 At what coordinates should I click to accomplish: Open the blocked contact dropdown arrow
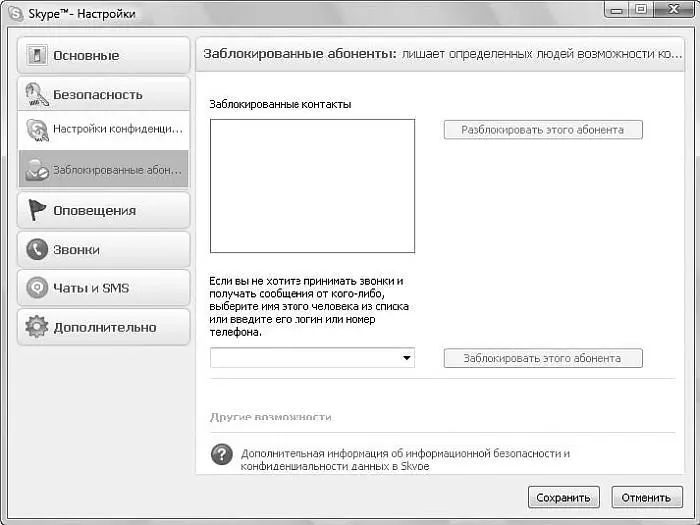pos(406,358)
